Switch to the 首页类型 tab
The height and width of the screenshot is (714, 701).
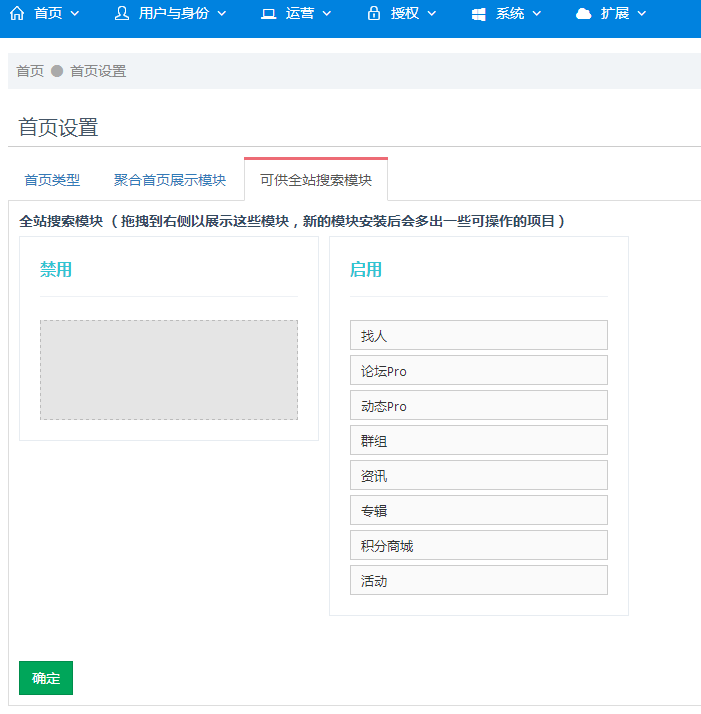click(x=52, y=180)
